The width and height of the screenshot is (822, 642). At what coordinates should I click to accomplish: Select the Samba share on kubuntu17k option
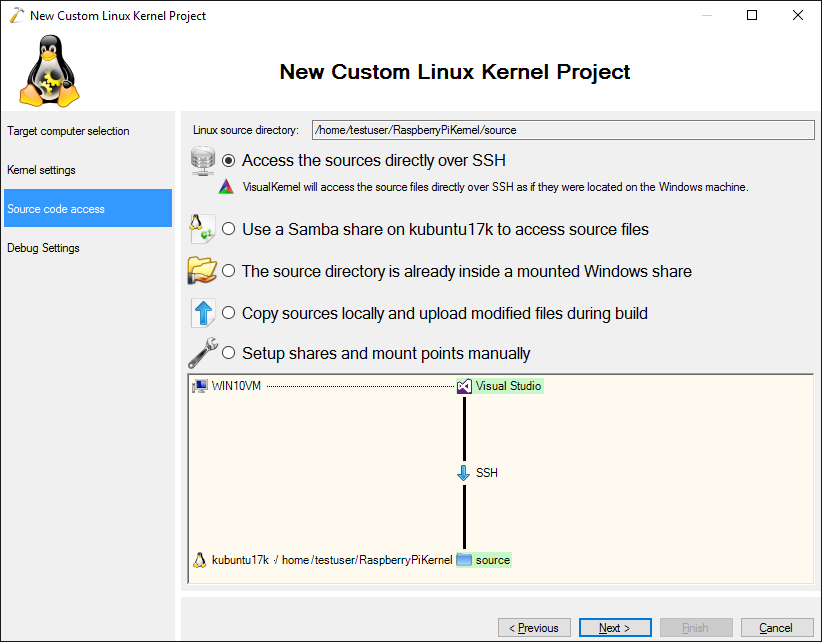click(x=229, y=229)
